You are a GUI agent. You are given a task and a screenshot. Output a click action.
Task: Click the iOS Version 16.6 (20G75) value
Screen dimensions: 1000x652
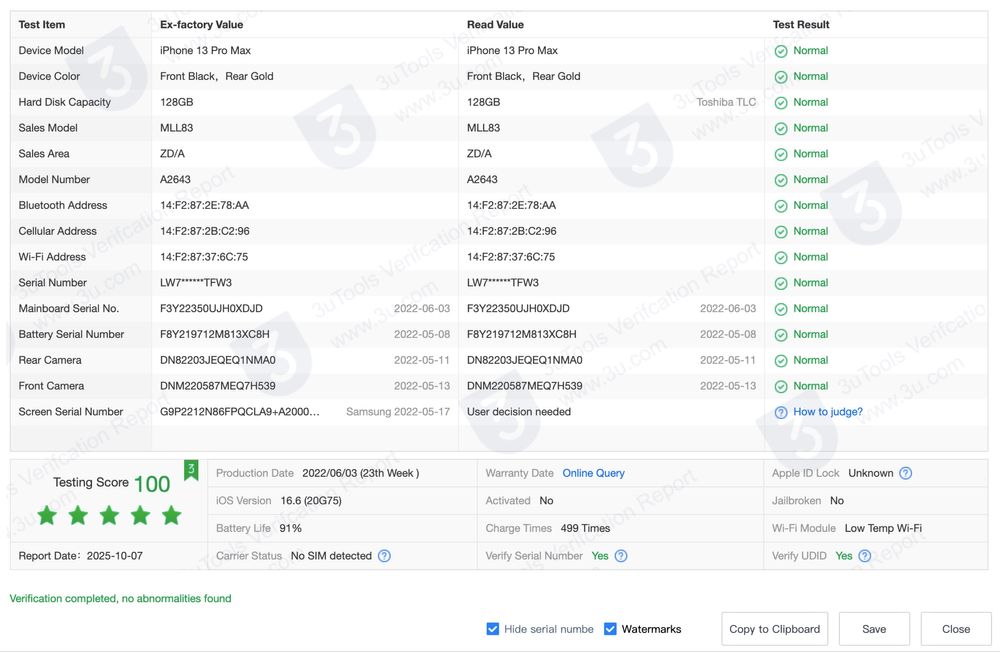point(311,501)
